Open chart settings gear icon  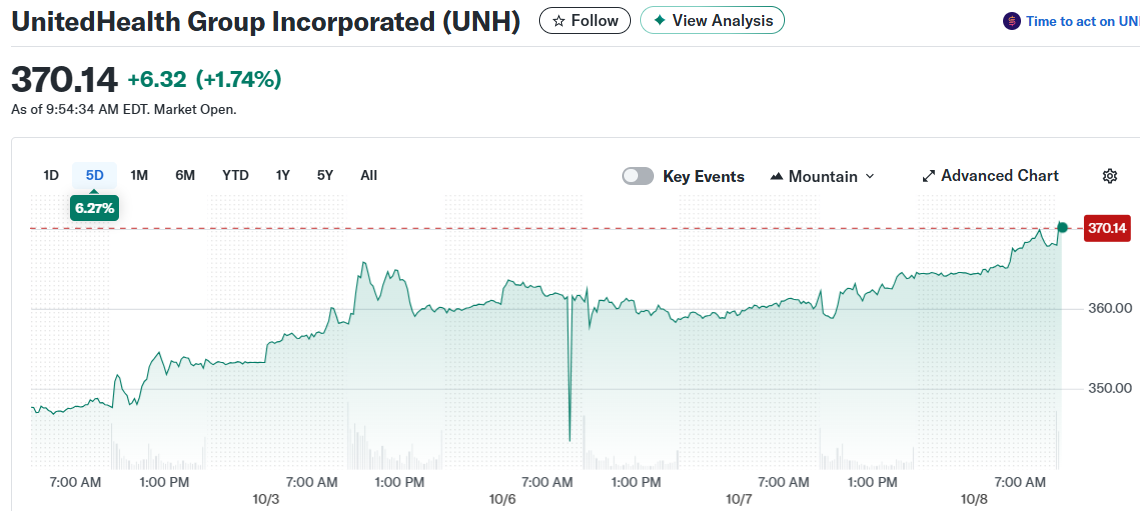(1109, 176)
